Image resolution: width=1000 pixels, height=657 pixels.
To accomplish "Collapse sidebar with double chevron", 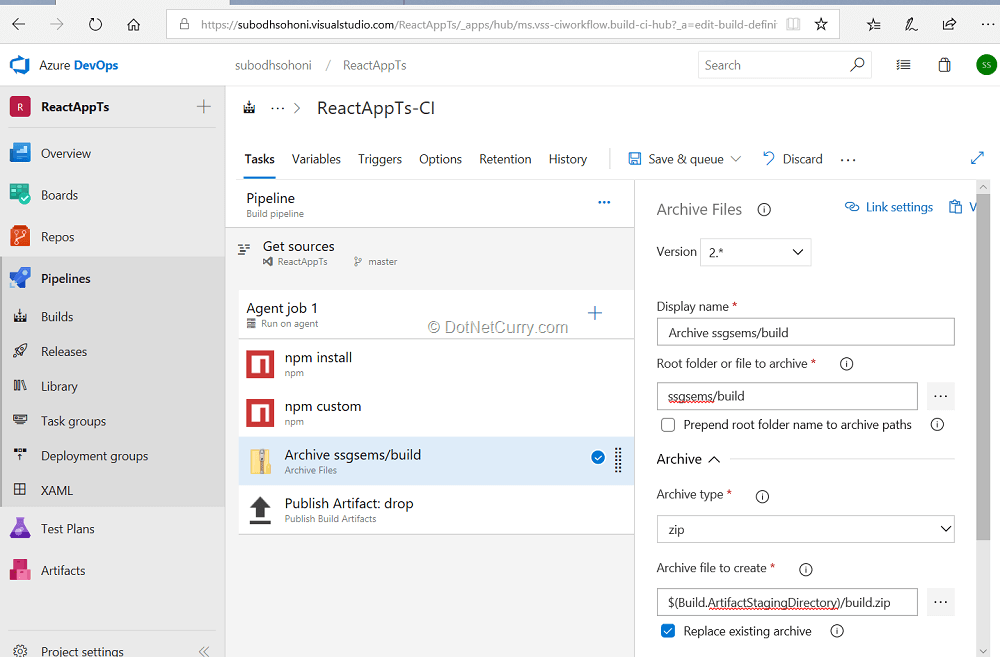I will (x=204, y=651).
